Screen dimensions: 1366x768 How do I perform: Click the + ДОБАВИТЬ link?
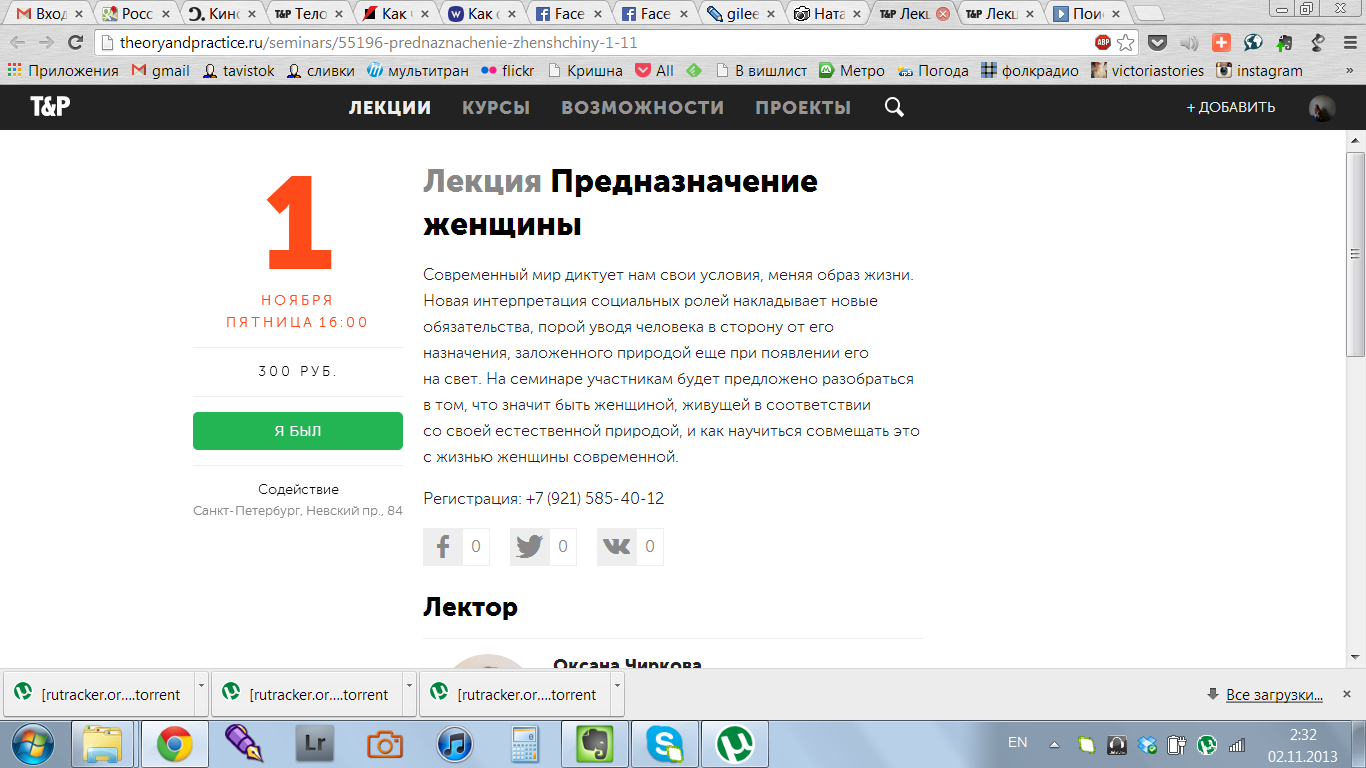(1230, 108)
